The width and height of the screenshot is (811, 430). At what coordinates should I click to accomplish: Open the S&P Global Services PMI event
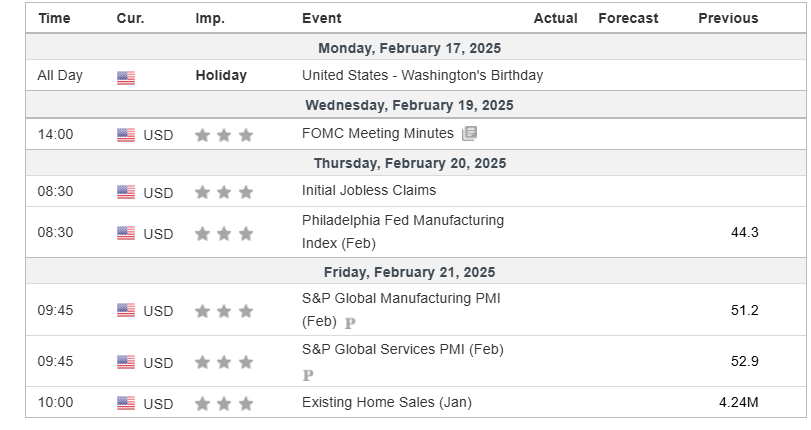(403, 350)
